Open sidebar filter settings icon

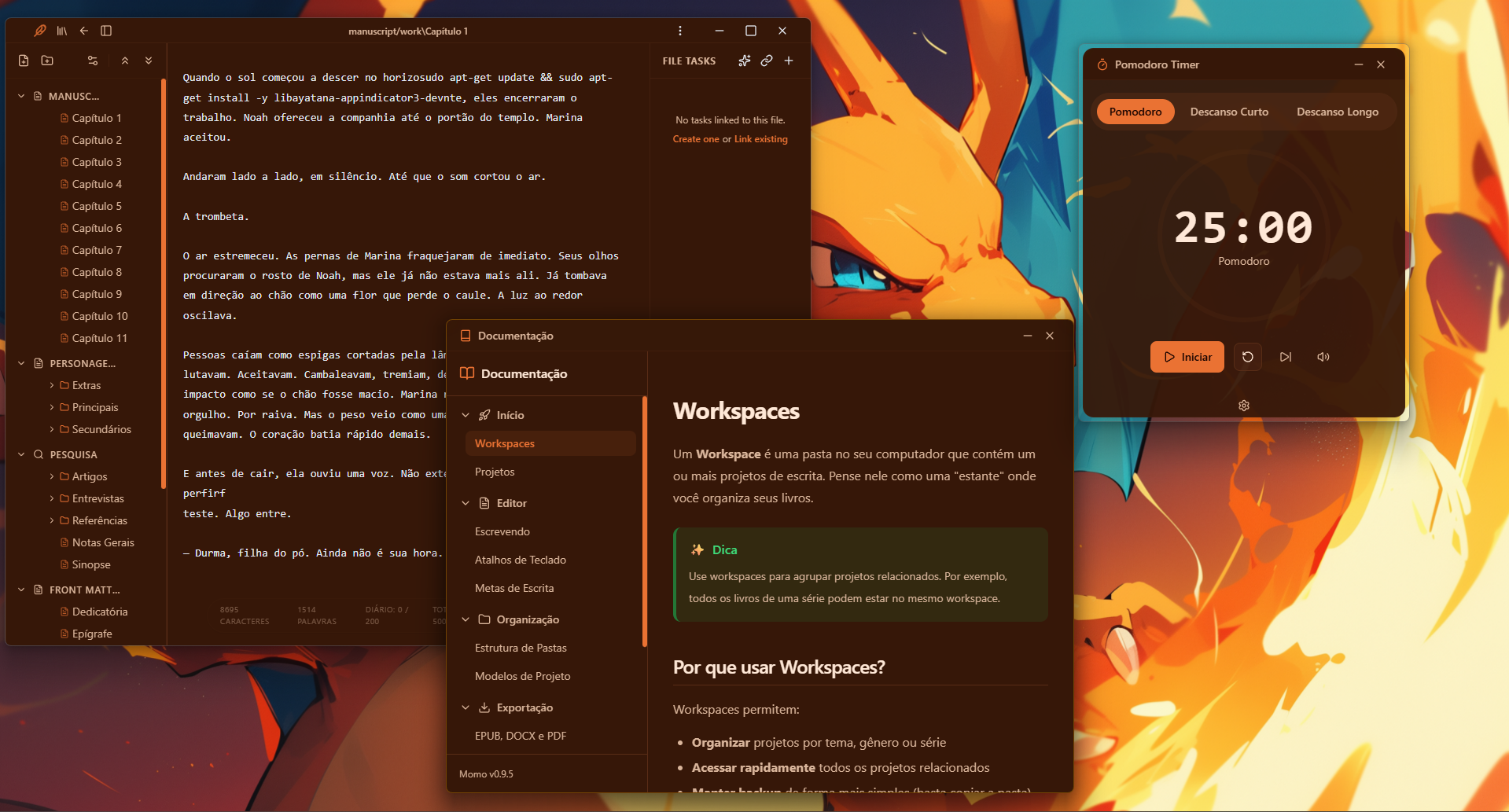click(92, 60)
